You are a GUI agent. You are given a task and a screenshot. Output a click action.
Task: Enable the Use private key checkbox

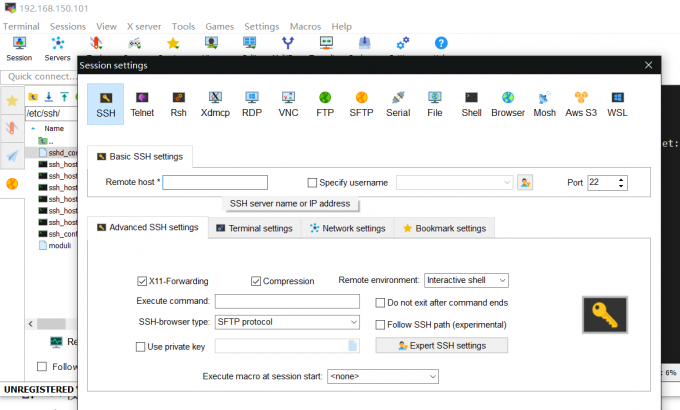click(x=140, y=347)
